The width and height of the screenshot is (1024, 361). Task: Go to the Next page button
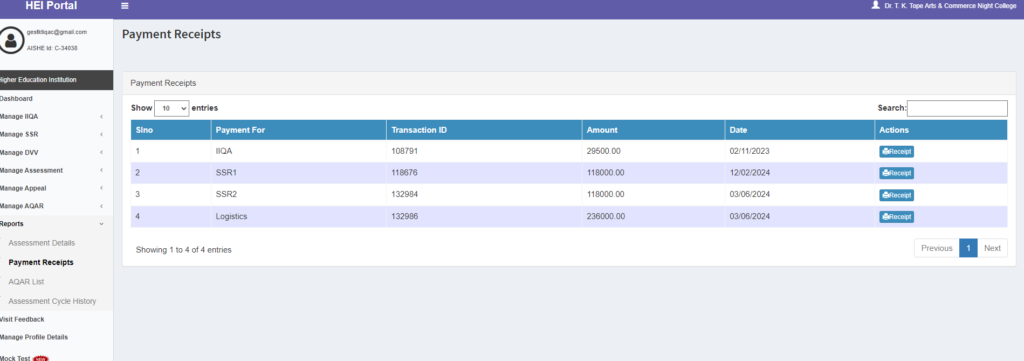[992, 248]
